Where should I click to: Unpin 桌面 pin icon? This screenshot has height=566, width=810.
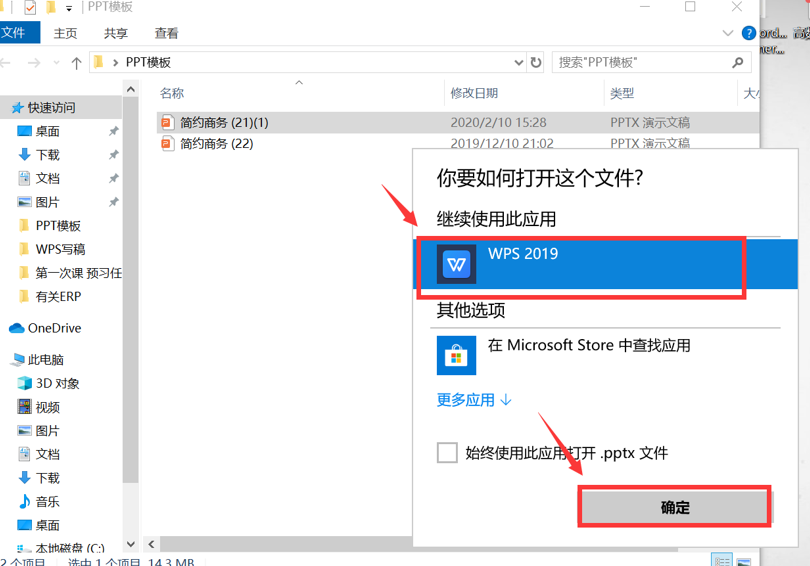point(114,131)
